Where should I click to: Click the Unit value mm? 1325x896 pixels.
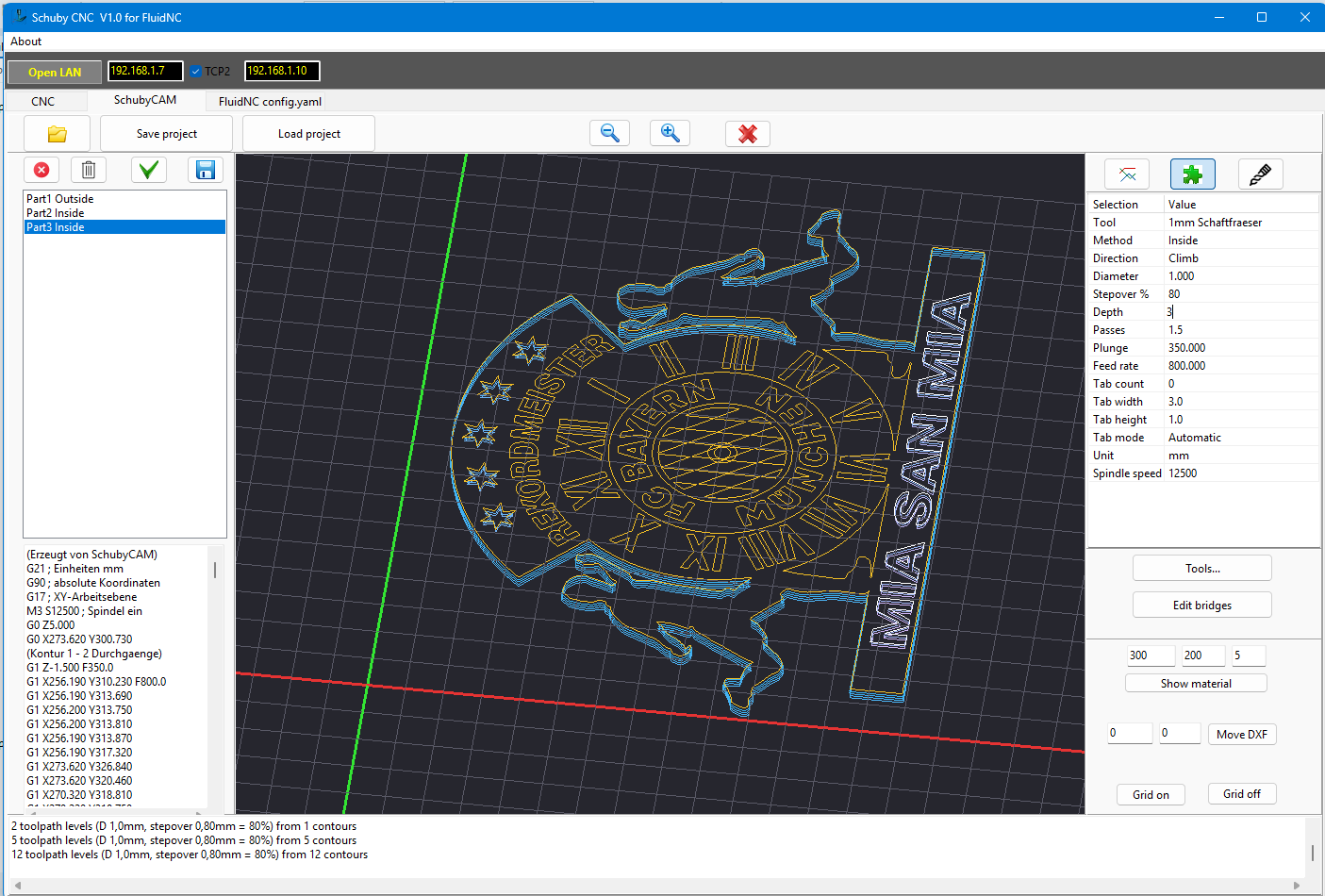click(x=1241, y=456)
